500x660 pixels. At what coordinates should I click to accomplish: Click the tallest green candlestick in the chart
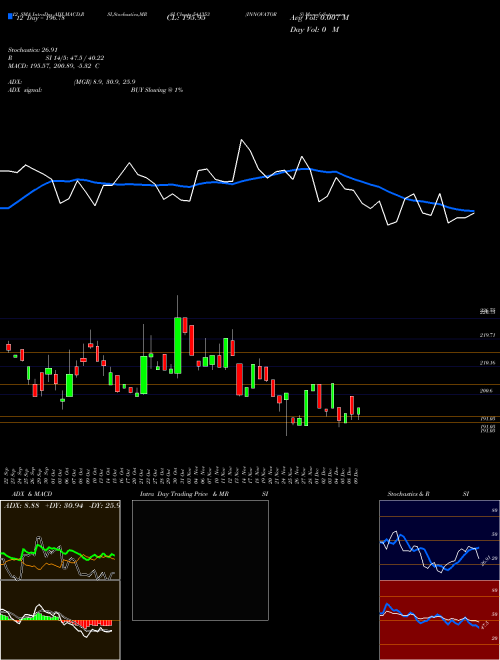[x=178, y=345]
